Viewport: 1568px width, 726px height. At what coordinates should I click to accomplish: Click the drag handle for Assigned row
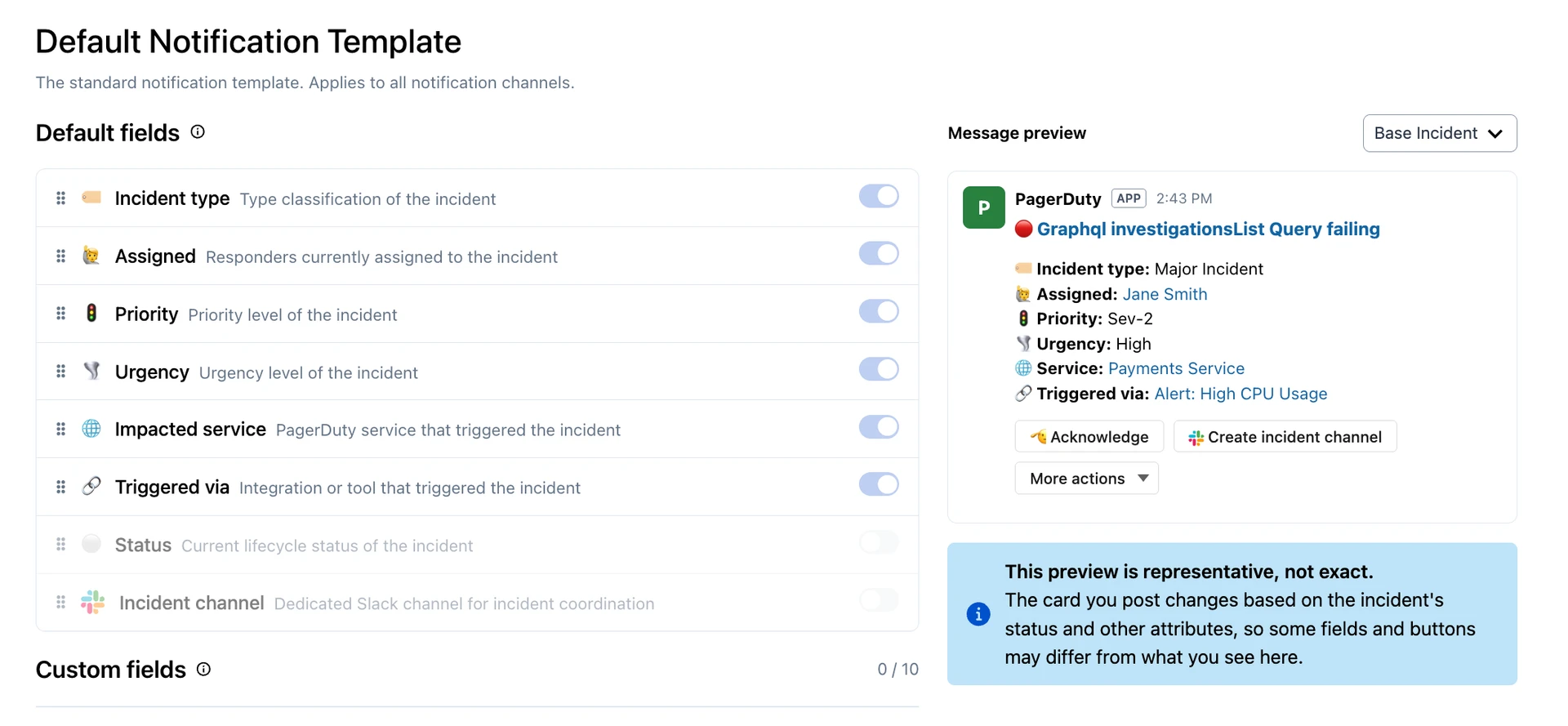(x=60, y=256)
